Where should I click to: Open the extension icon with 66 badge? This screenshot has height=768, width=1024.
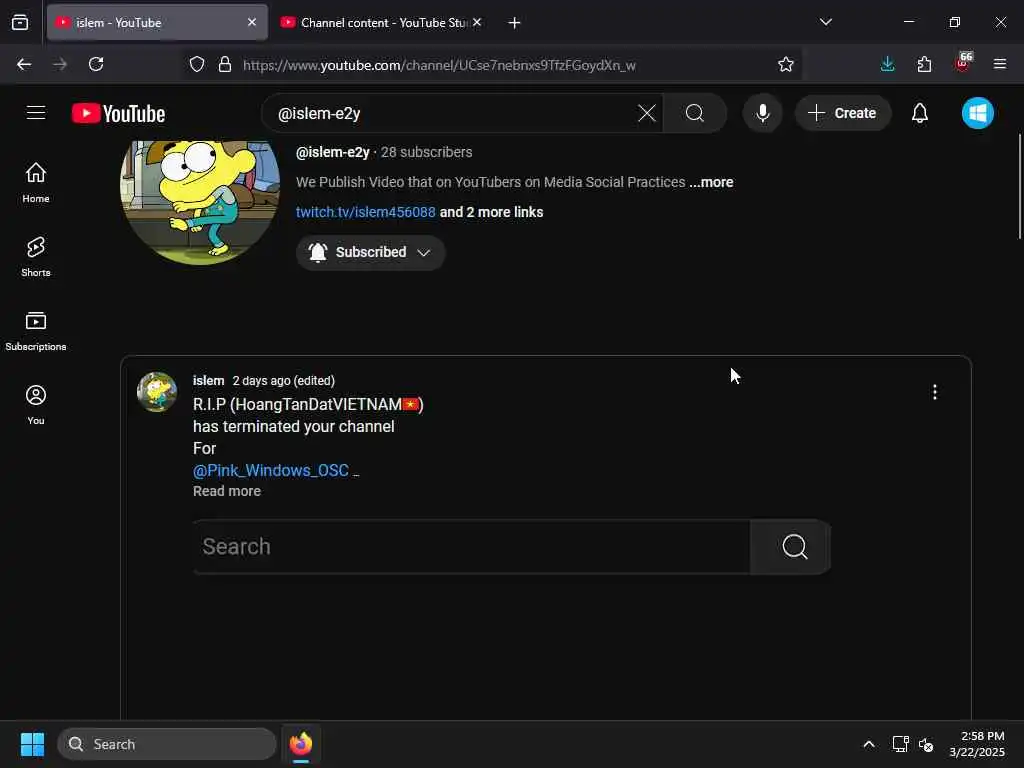tap(963, 62)
